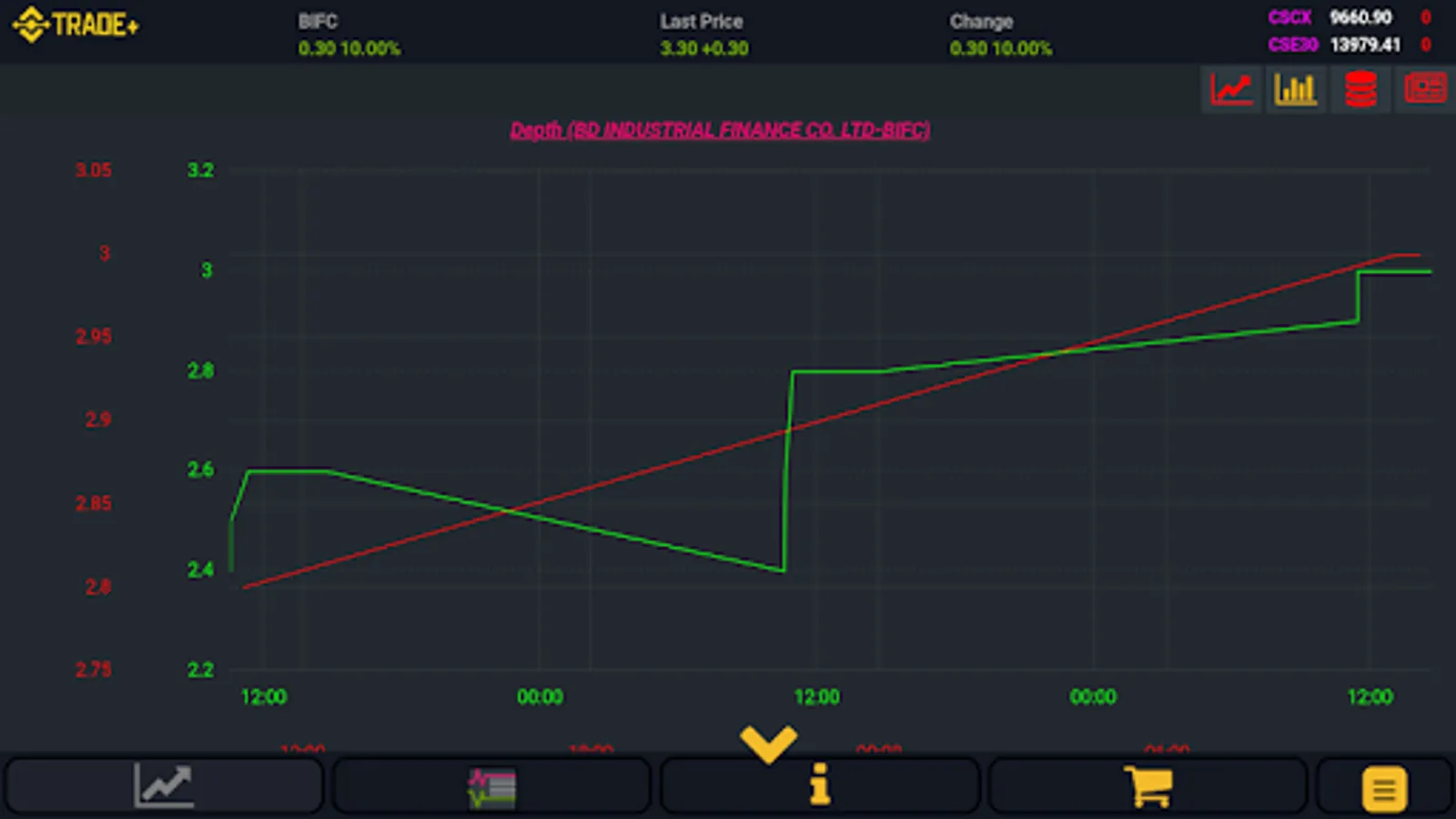
Task: Open the info tab in bottom bar
Action: point(820,785)
